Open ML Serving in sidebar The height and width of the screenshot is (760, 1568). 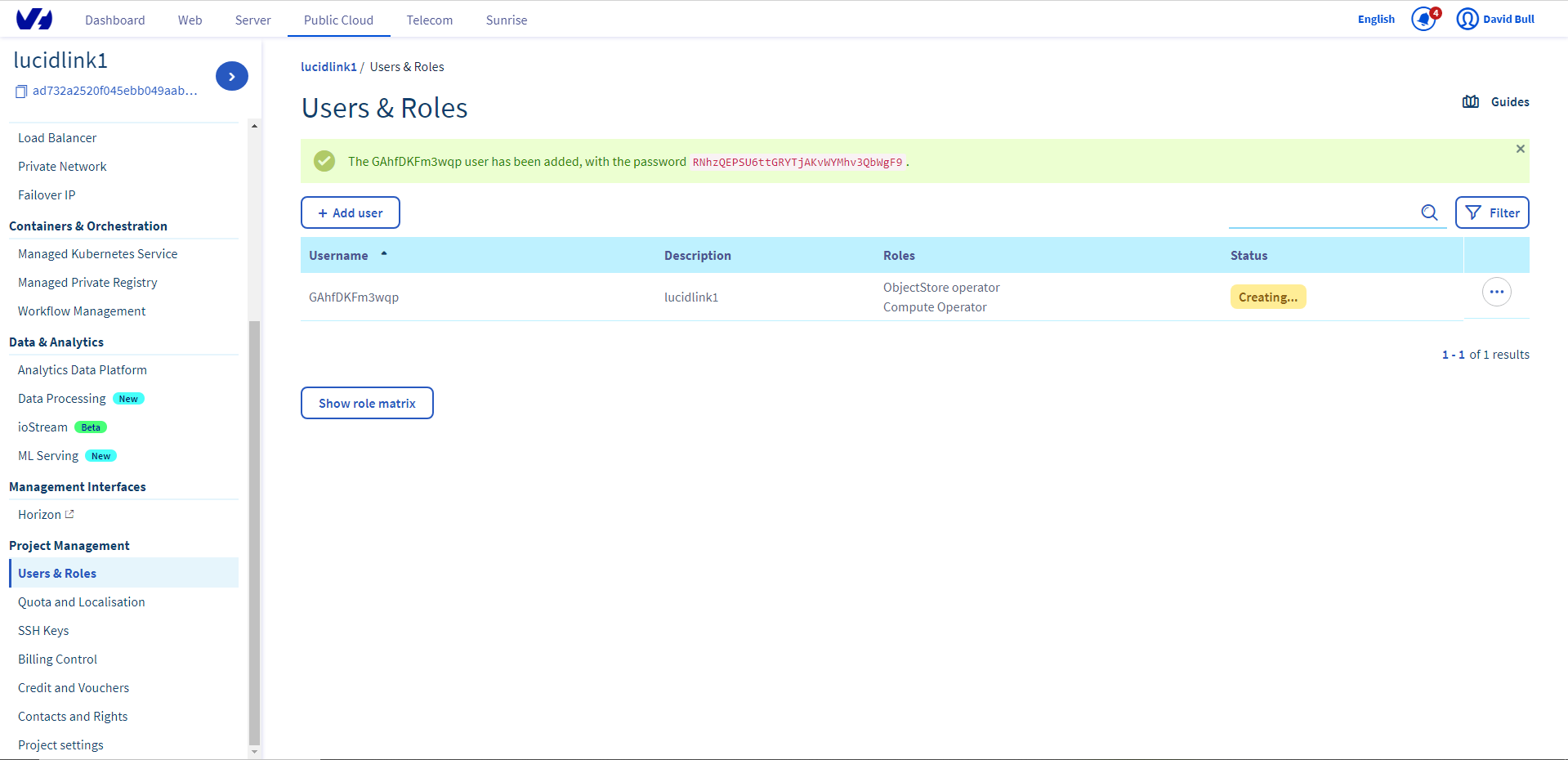pyautogui.click(x=48, y=456)
